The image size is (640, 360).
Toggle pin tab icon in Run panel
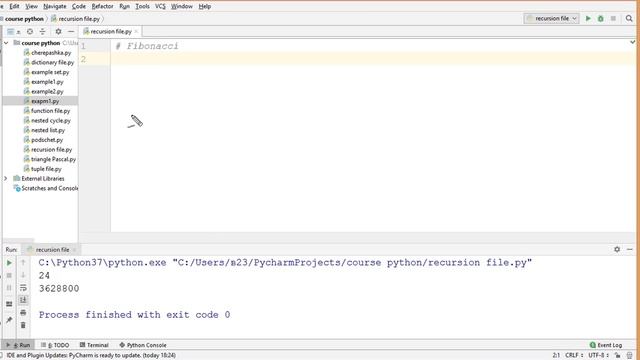[9, 320]
